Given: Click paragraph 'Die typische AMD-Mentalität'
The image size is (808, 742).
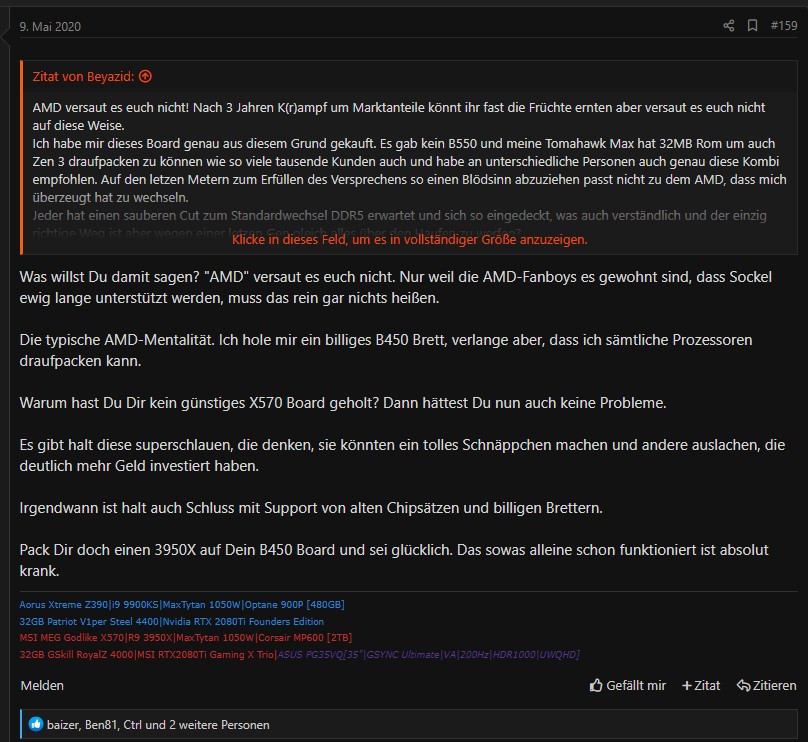Looking at the screenshot, I should tap(385, 350).
